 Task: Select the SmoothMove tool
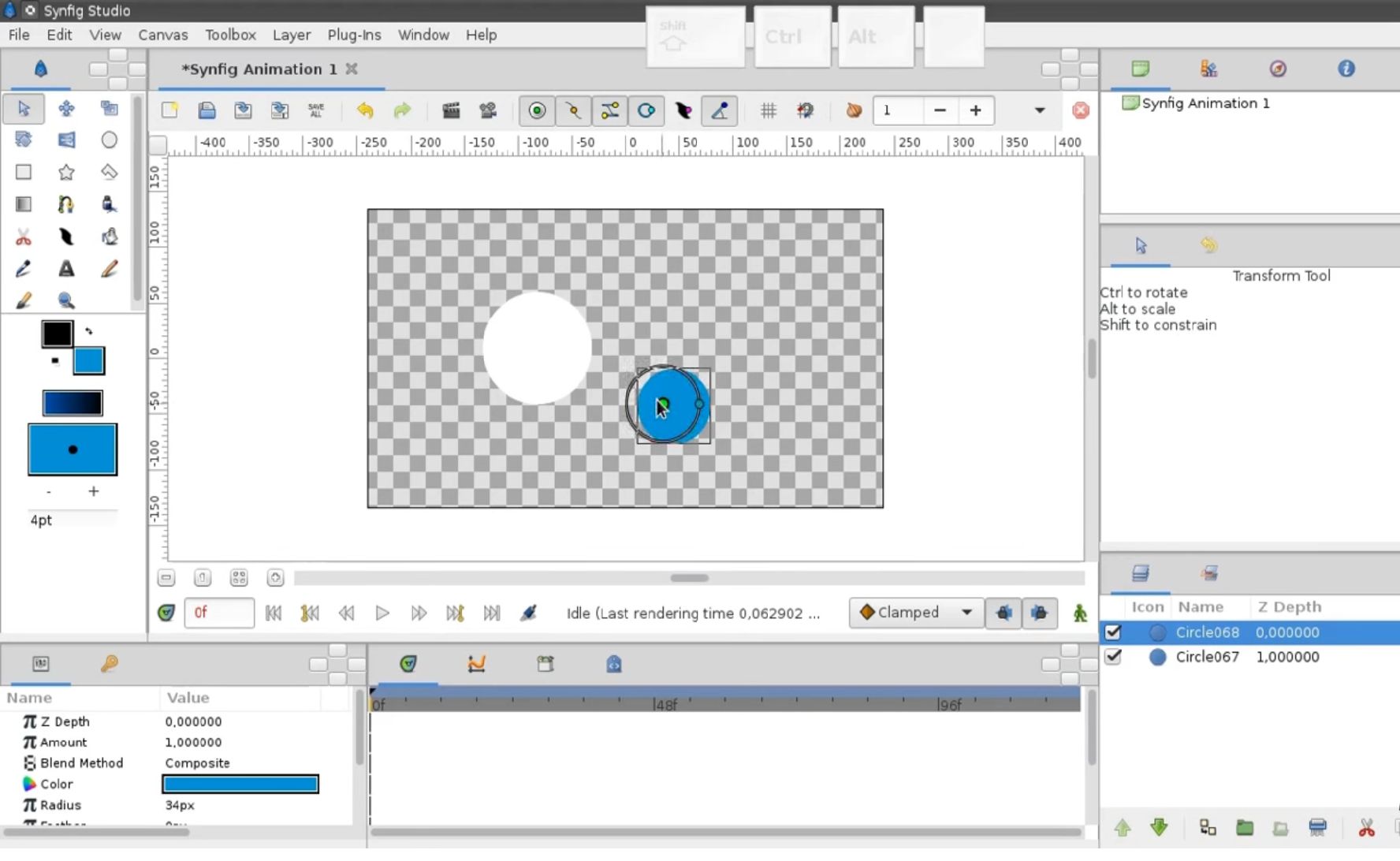(x=66, y=108)
